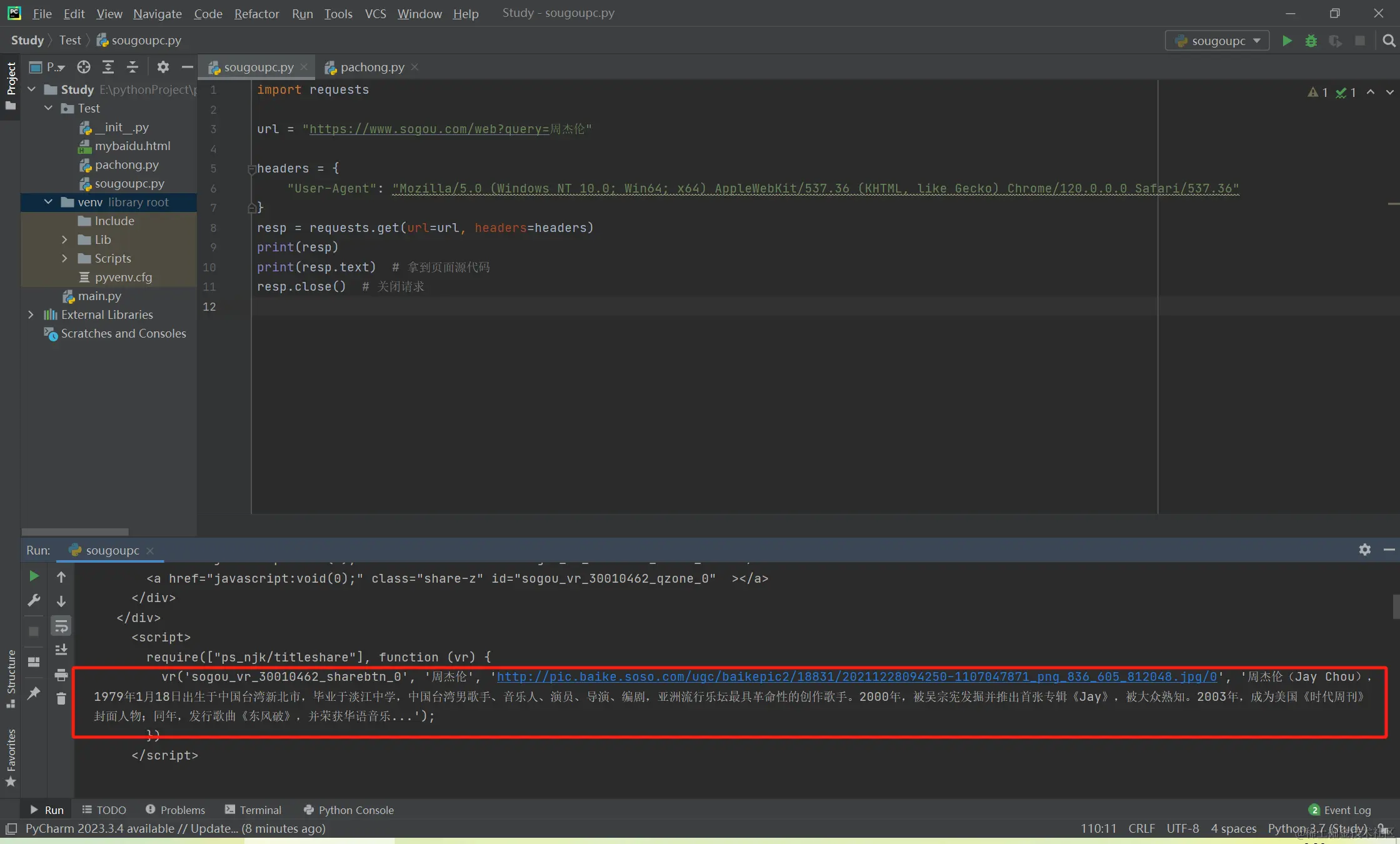Click the Debug bug icon in toolbar
The width and height of the screenshot is (1400, 844).
[1311, 41]
